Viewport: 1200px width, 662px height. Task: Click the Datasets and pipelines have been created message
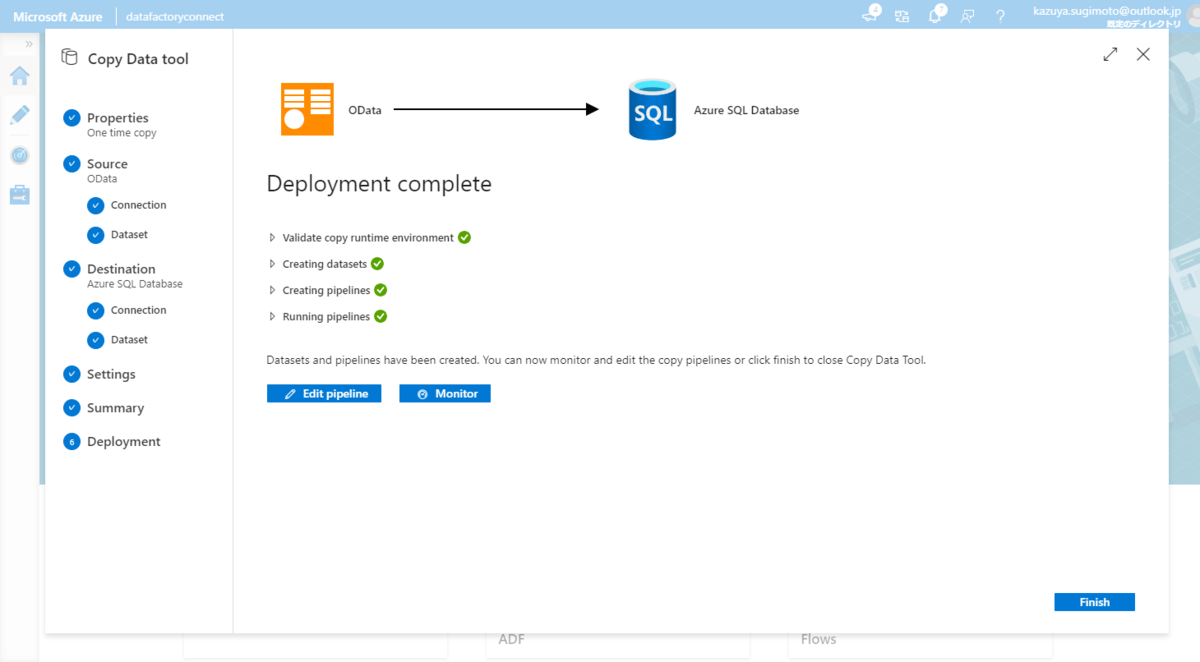point(596,360)
